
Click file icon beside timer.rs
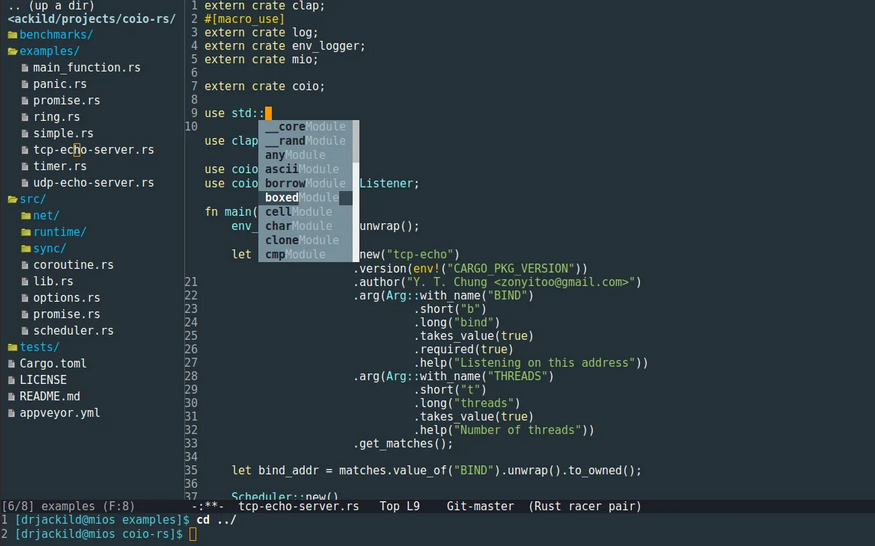pyautogui.click(x=25, y=166)
